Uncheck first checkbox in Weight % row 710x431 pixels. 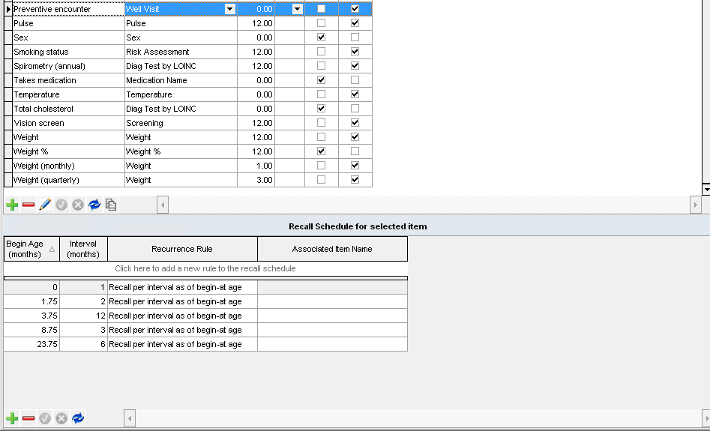tap(321, 151)
